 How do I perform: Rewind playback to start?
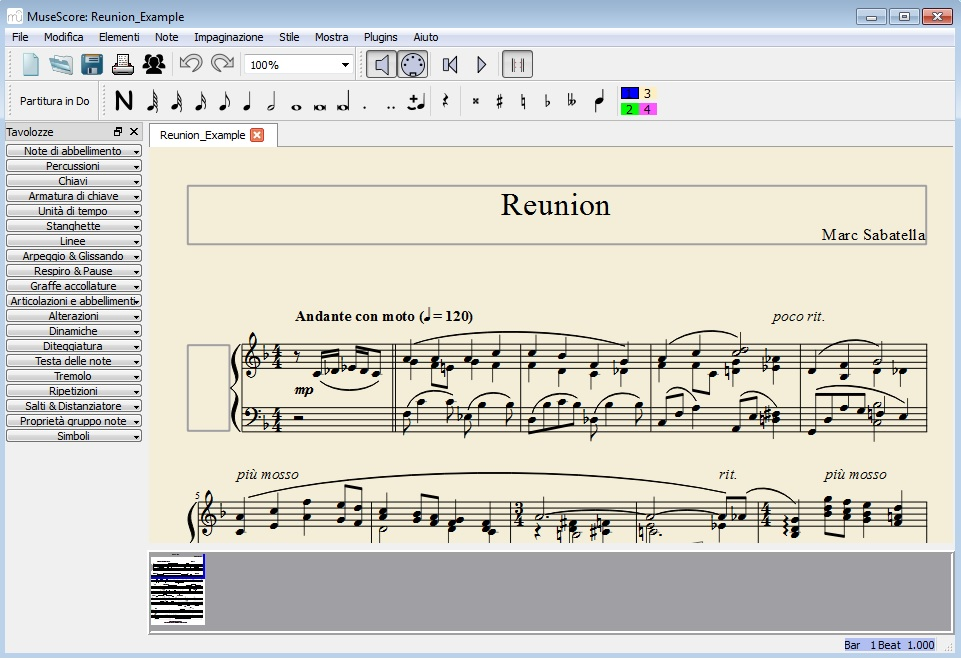[x=450, y=64]
